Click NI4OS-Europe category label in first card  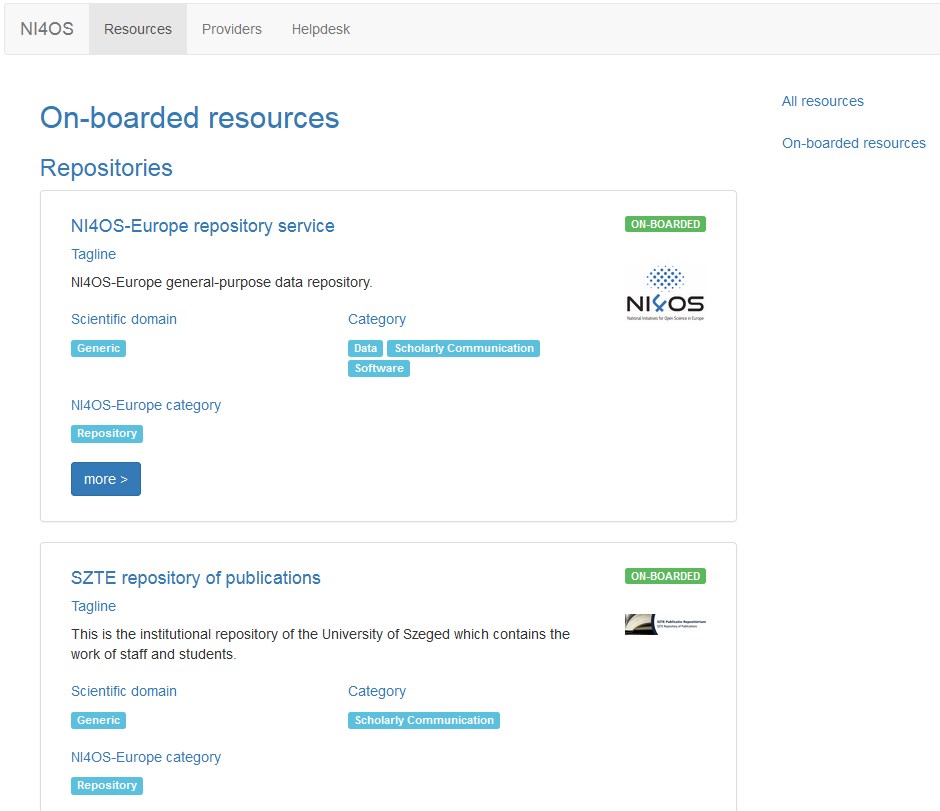pos(146,405)
